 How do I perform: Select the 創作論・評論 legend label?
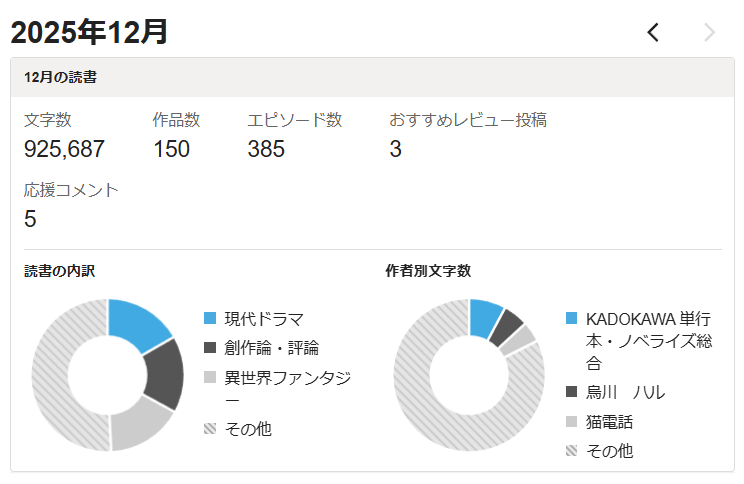pyautogui.click(x=272, y=348)
